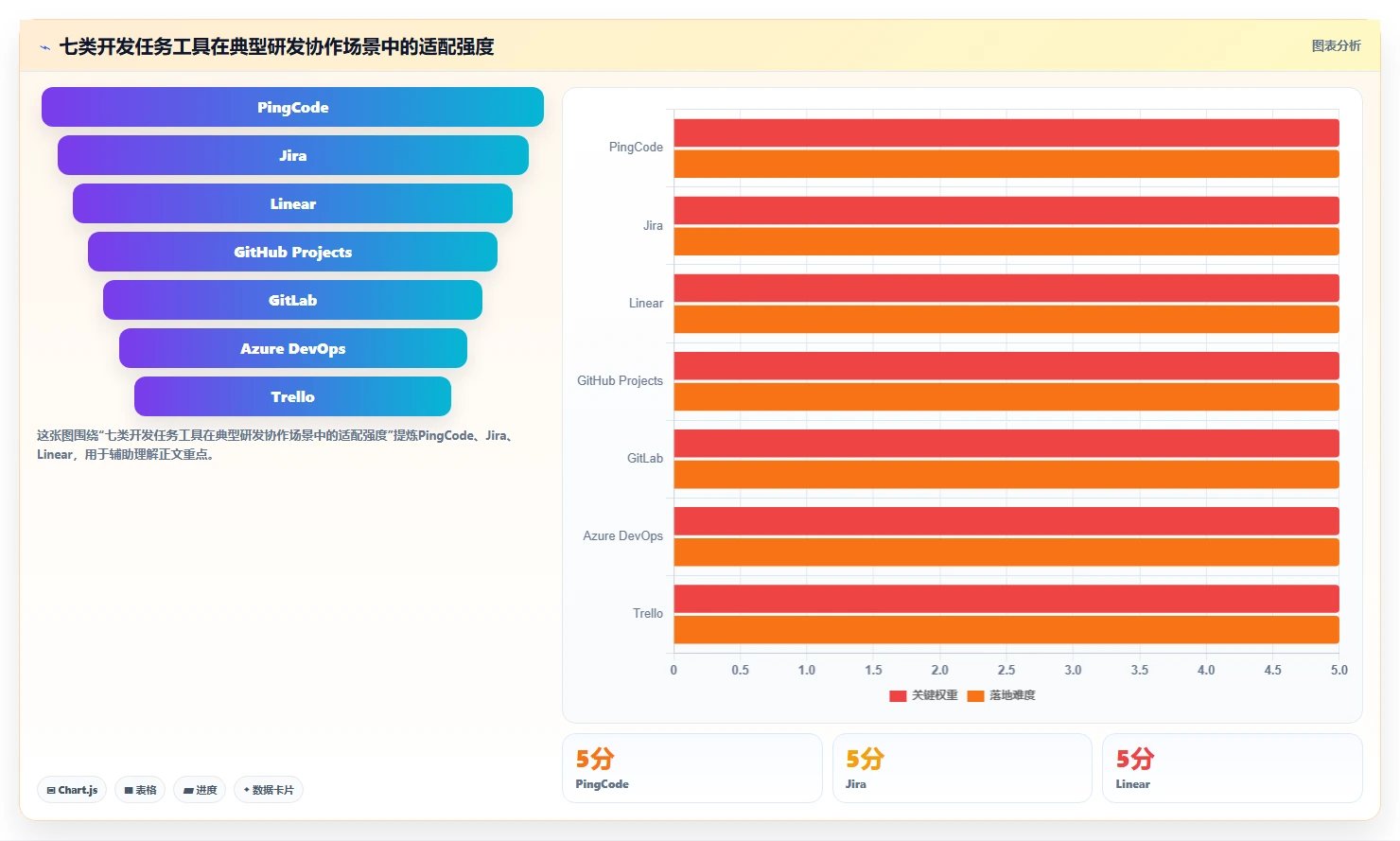Screen dimensions: 1400x841
Task: Click the orange GitHub Projects bar
Action: 1006,396
